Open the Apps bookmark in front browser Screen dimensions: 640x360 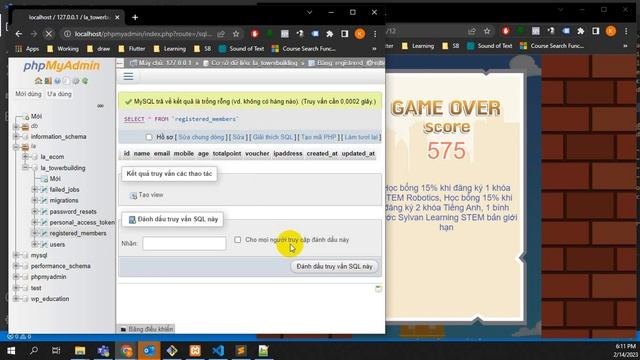tap(27, 49)
